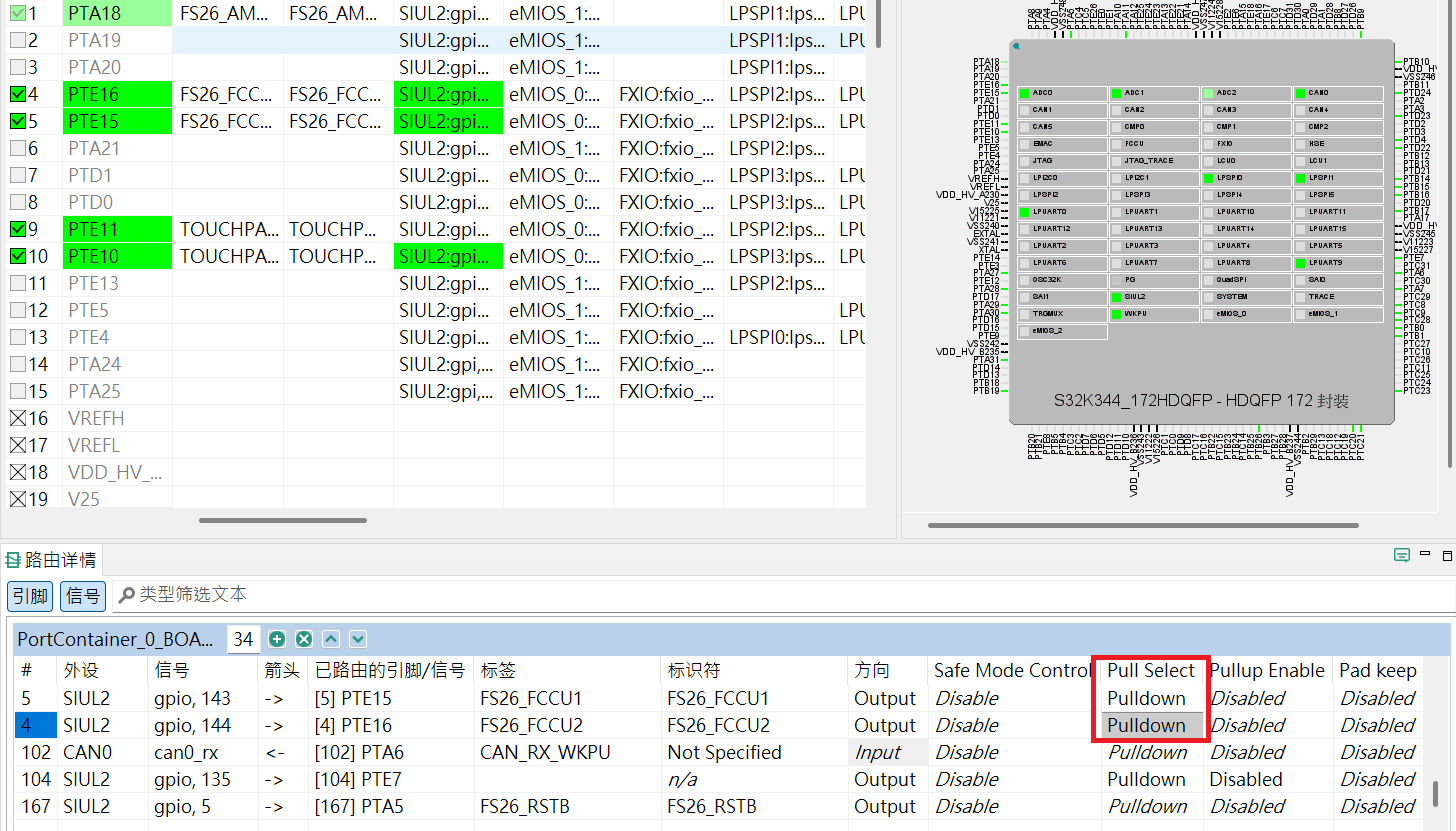Screen dimensions: 1456x831
Task: Open the 路由详情 tab
Action: (51, 559)
